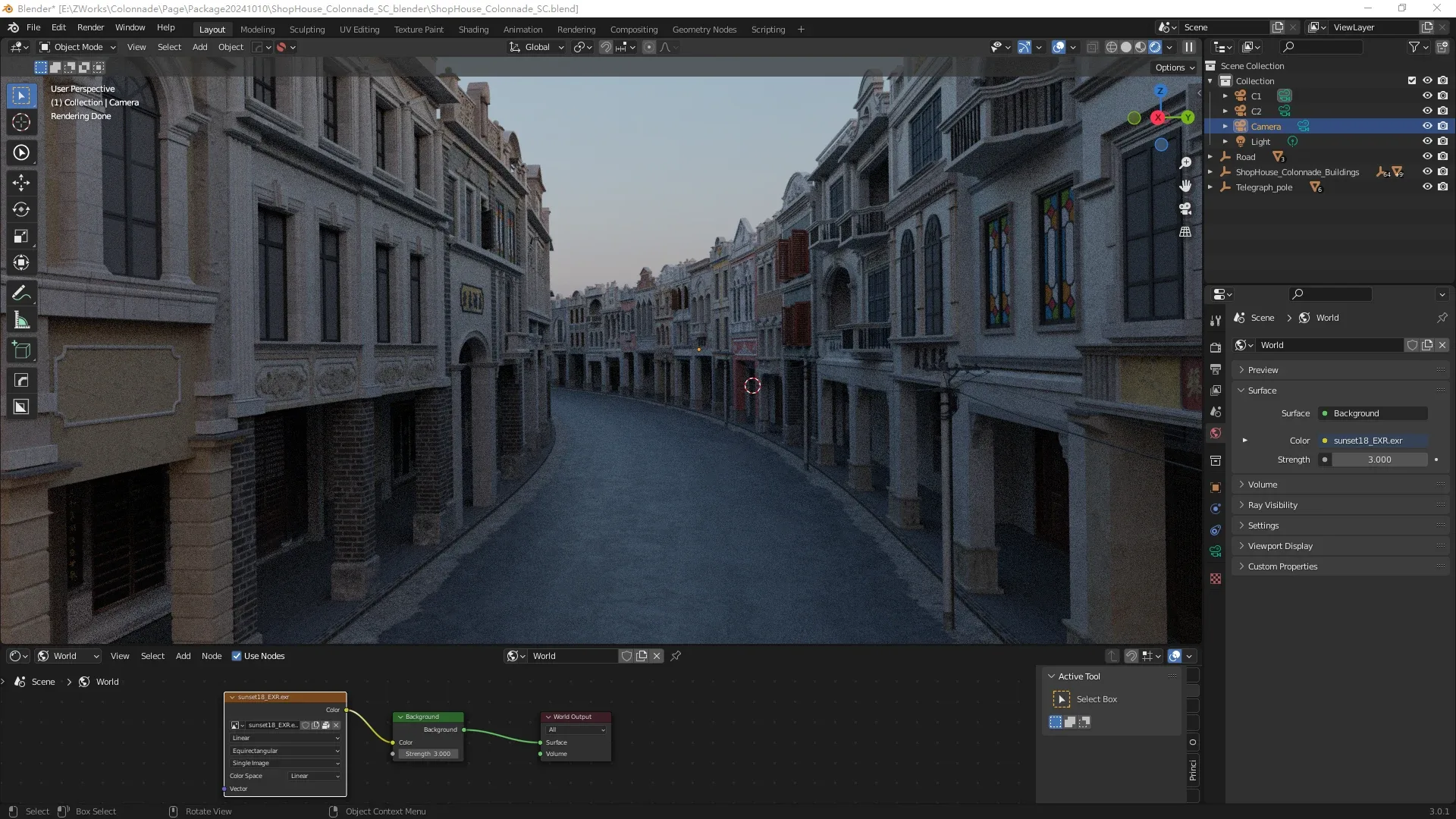
Task: Click the 3D cursor tool
Action: (x=21, y=122)
